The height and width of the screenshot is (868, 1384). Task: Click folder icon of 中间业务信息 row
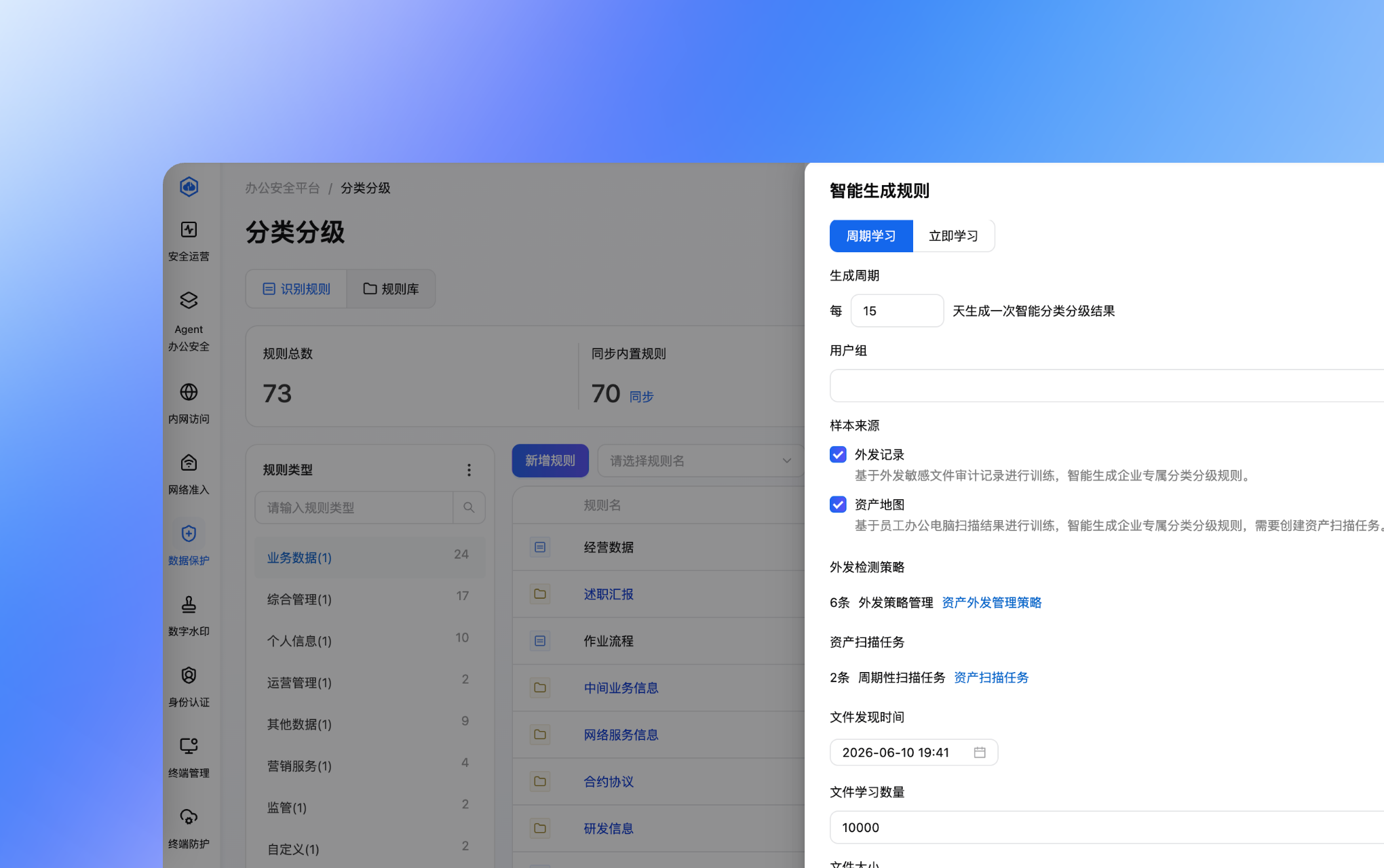click(x=540, y=688)
